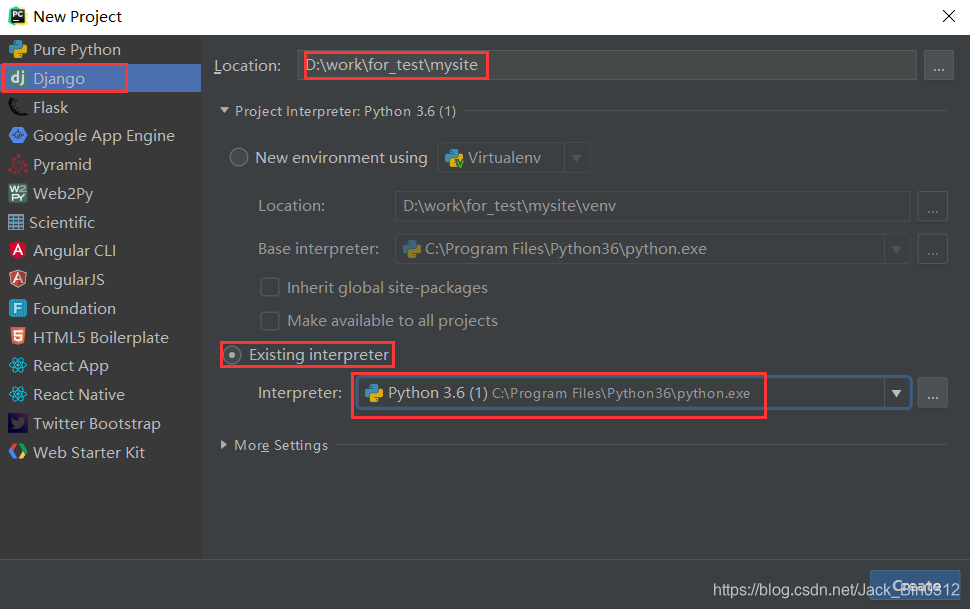Select Flask project type label
Viewport: 970px width, 609px height.
[x=50, y=108]
